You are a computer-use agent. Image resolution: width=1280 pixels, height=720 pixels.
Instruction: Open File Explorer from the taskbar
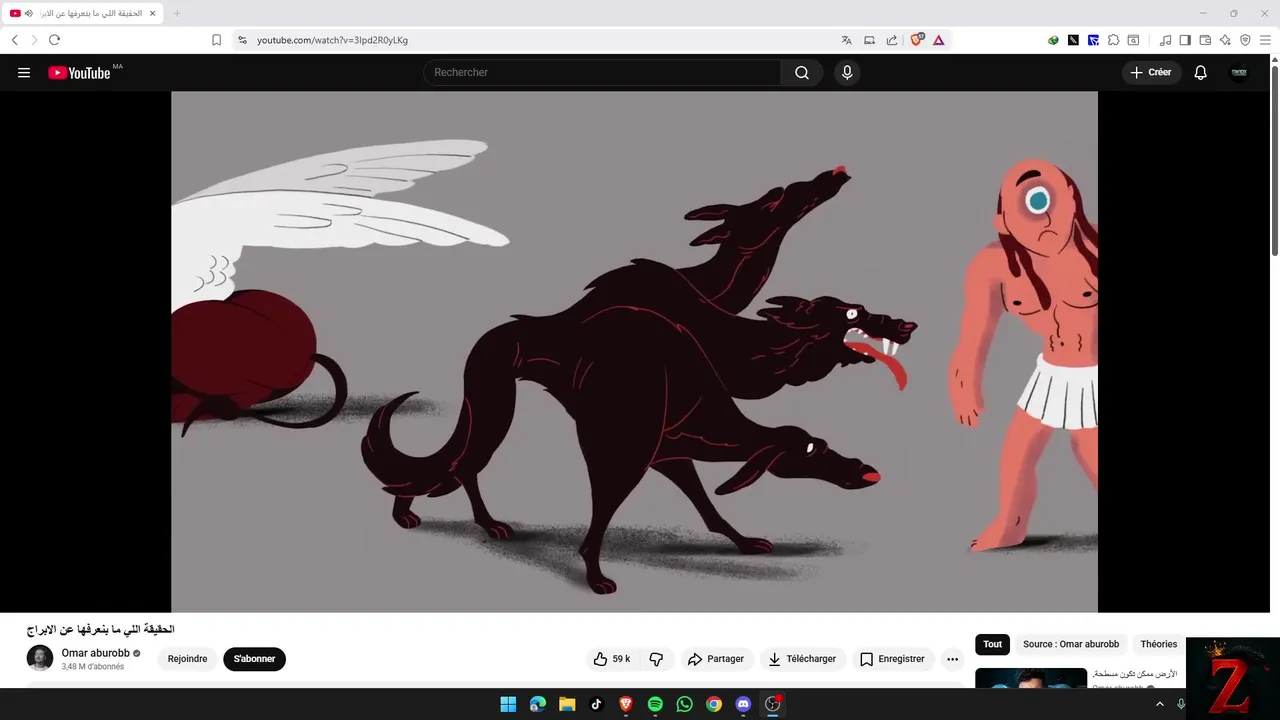(567, 704)
